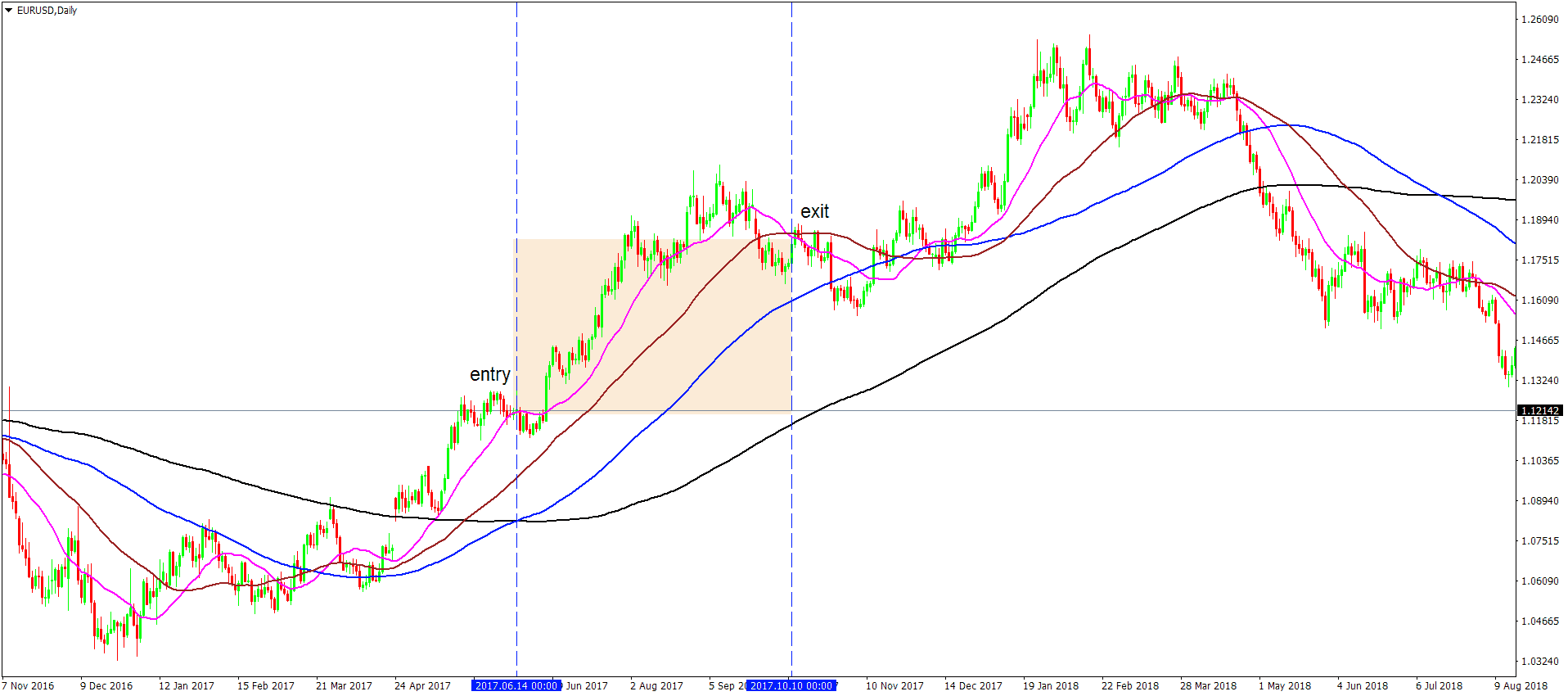
Task: Select the "entry" text label
Action: click(489, 374)
